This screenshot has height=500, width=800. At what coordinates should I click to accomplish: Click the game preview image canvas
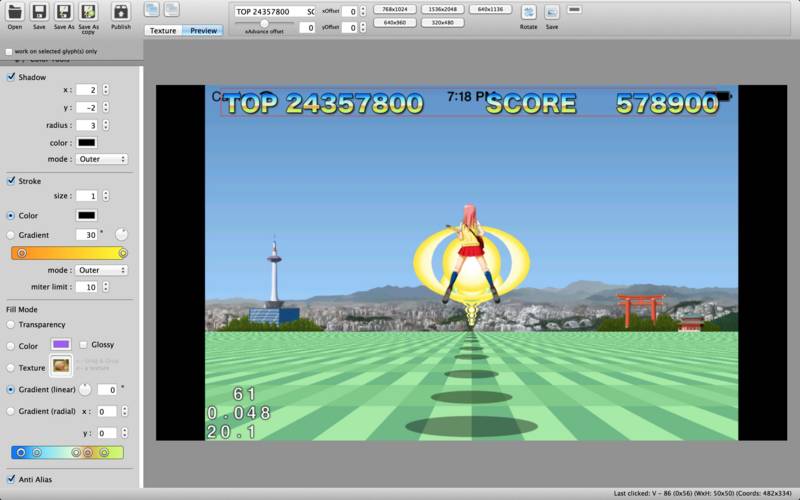[471, 262]
